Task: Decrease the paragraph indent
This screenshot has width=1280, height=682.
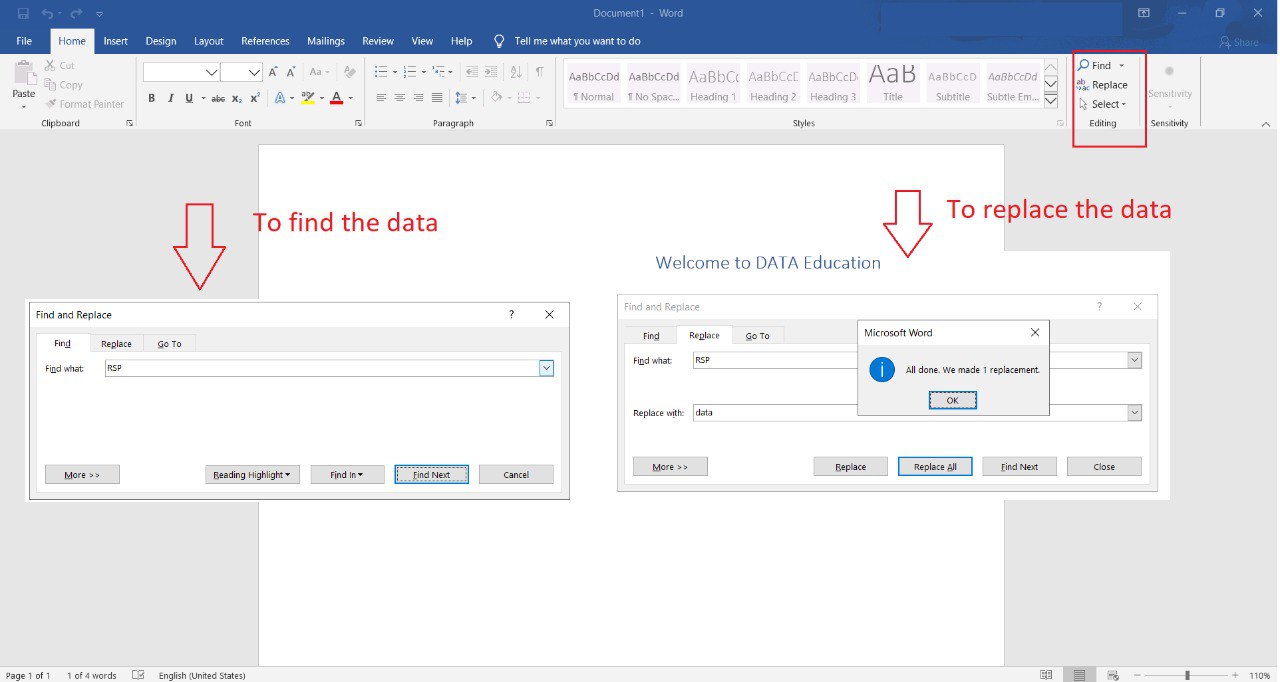Action: [x=470, y=72]
